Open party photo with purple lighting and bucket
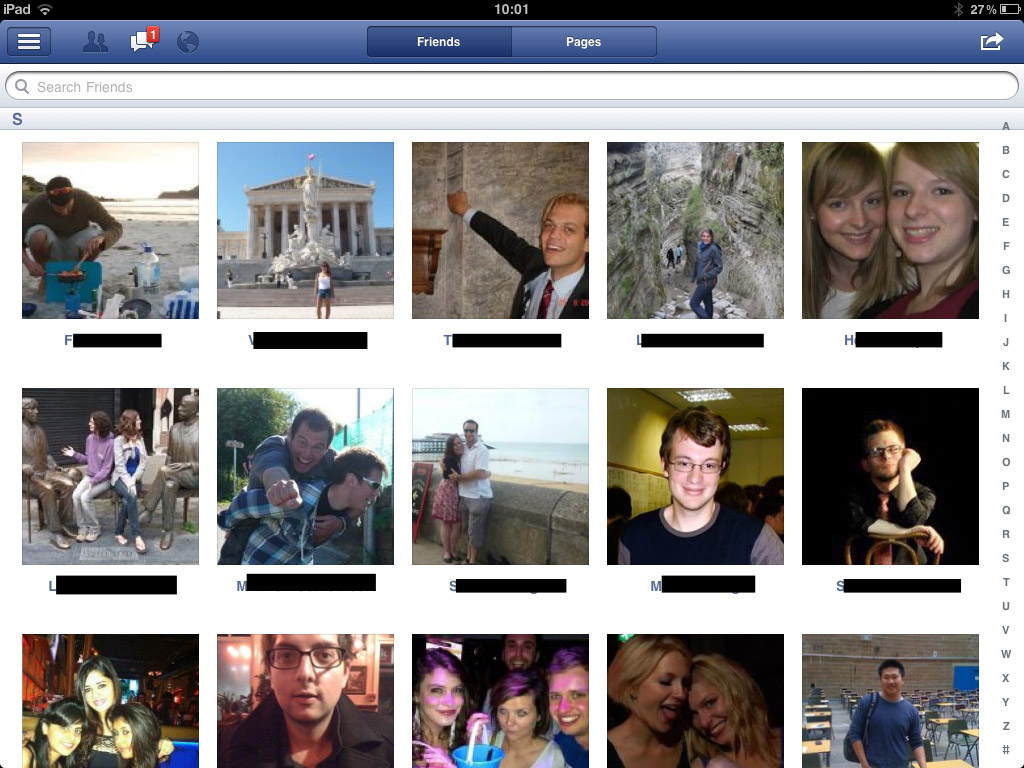The width and height of the screenshot is (1024, 768). [x=500, y=701]
